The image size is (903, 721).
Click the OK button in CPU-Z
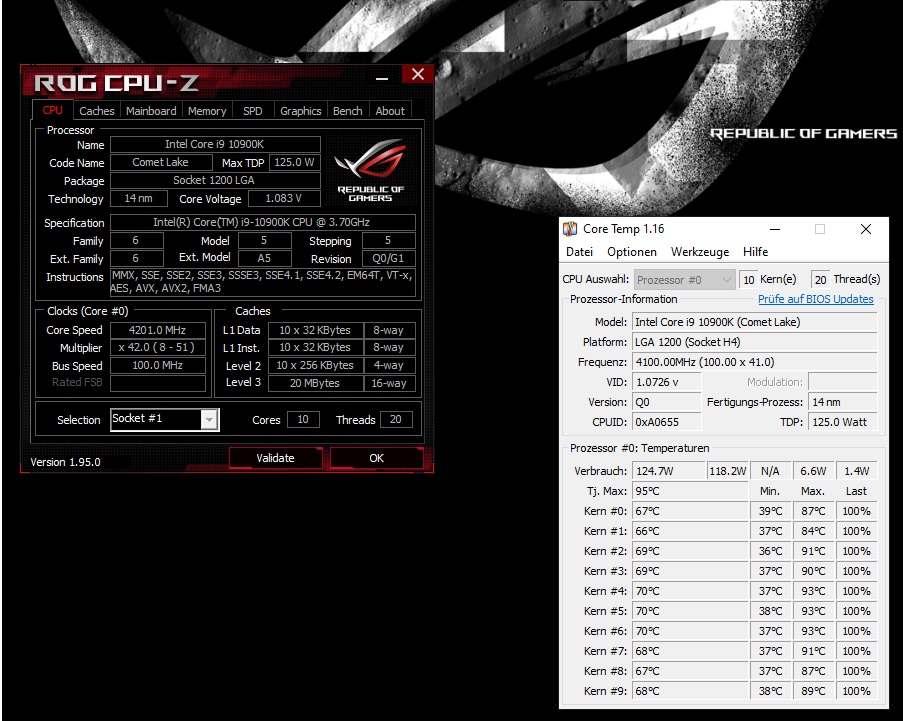tap(377, 458)
